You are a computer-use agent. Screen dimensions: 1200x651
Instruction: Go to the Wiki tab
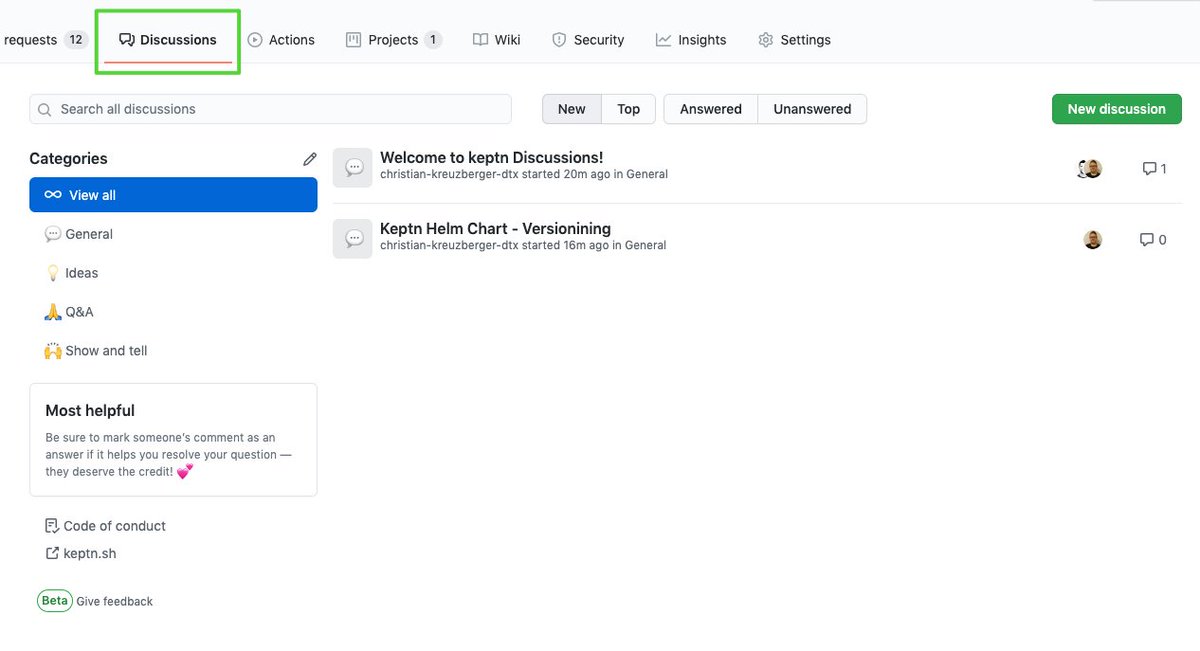(497, 40)
